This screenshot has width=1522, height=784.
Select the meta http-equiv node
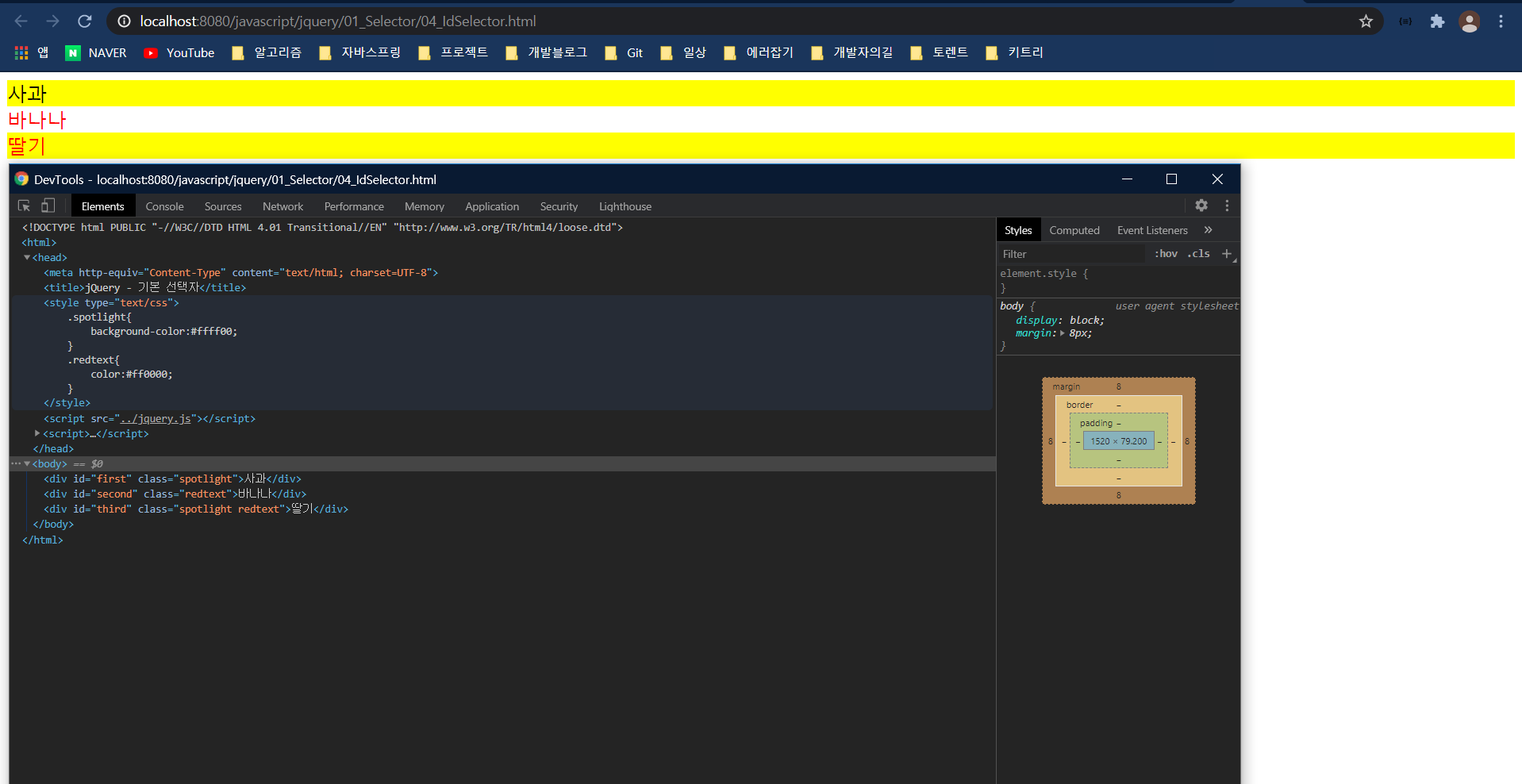[x=240, y=273]
